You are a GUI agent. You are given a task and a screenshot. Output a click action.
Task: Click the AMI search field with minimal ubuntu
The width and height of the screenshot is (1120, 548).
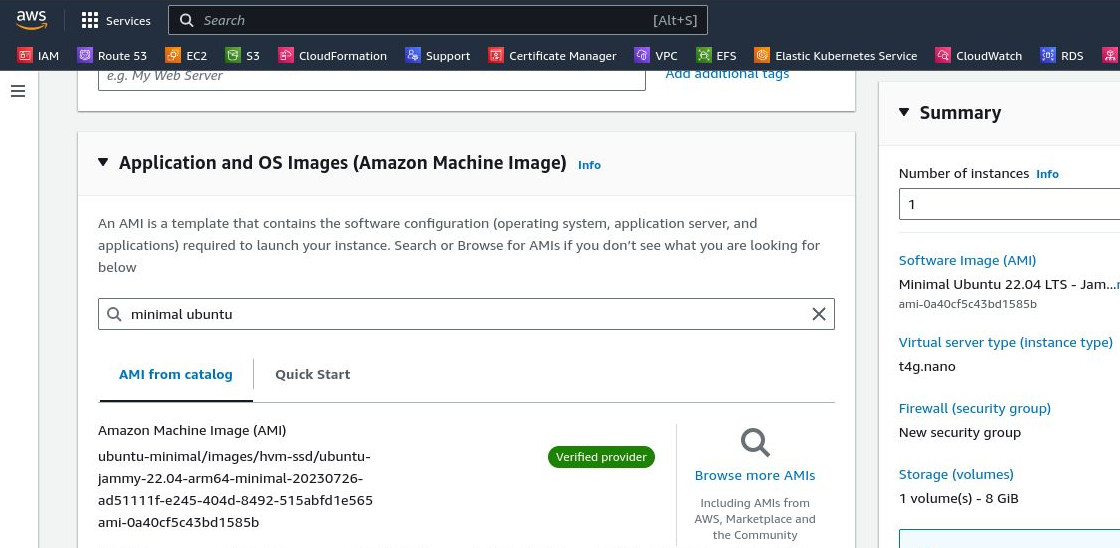tap(466, 314)
